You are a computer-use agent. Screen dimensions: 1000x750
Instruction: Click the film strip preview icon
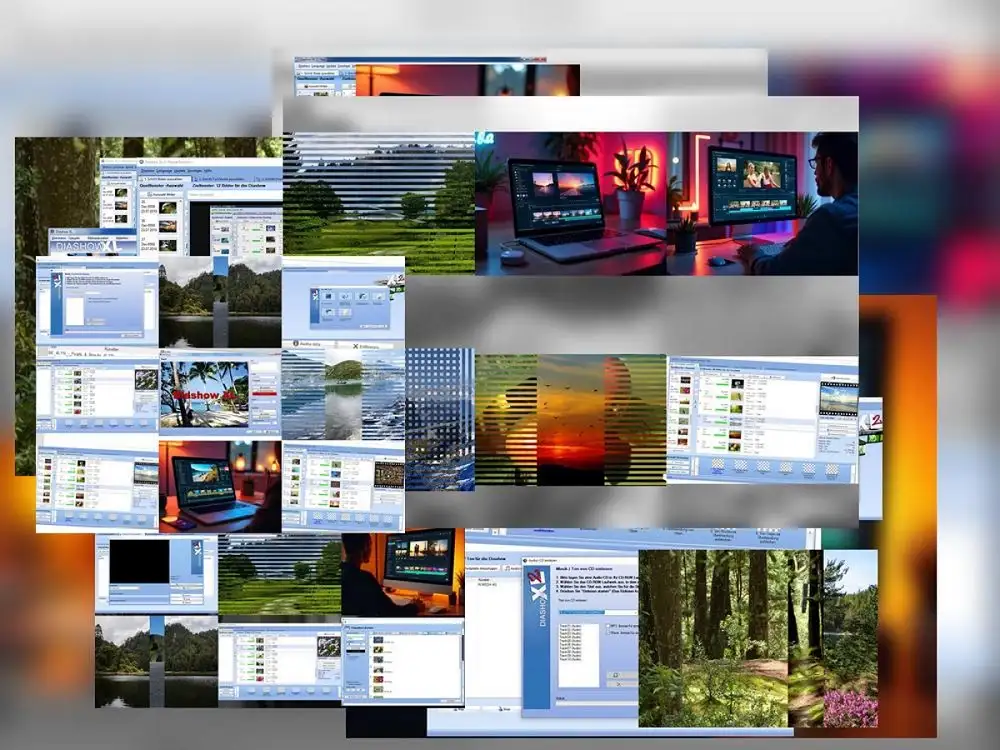click(838, 398)
